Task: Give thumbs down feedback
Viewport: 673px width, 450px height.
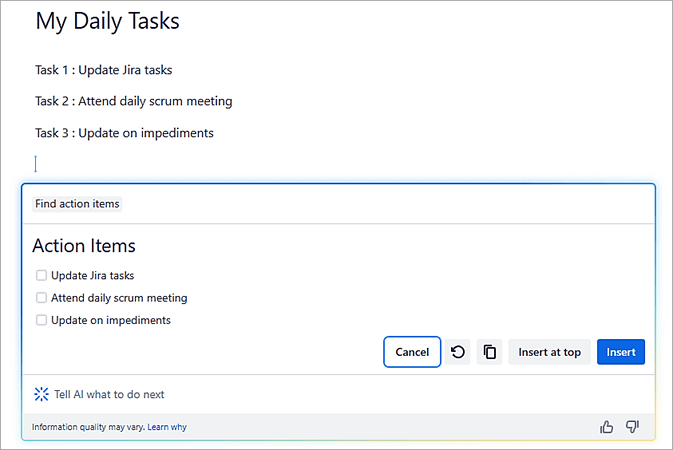Action: click(632, 427)
